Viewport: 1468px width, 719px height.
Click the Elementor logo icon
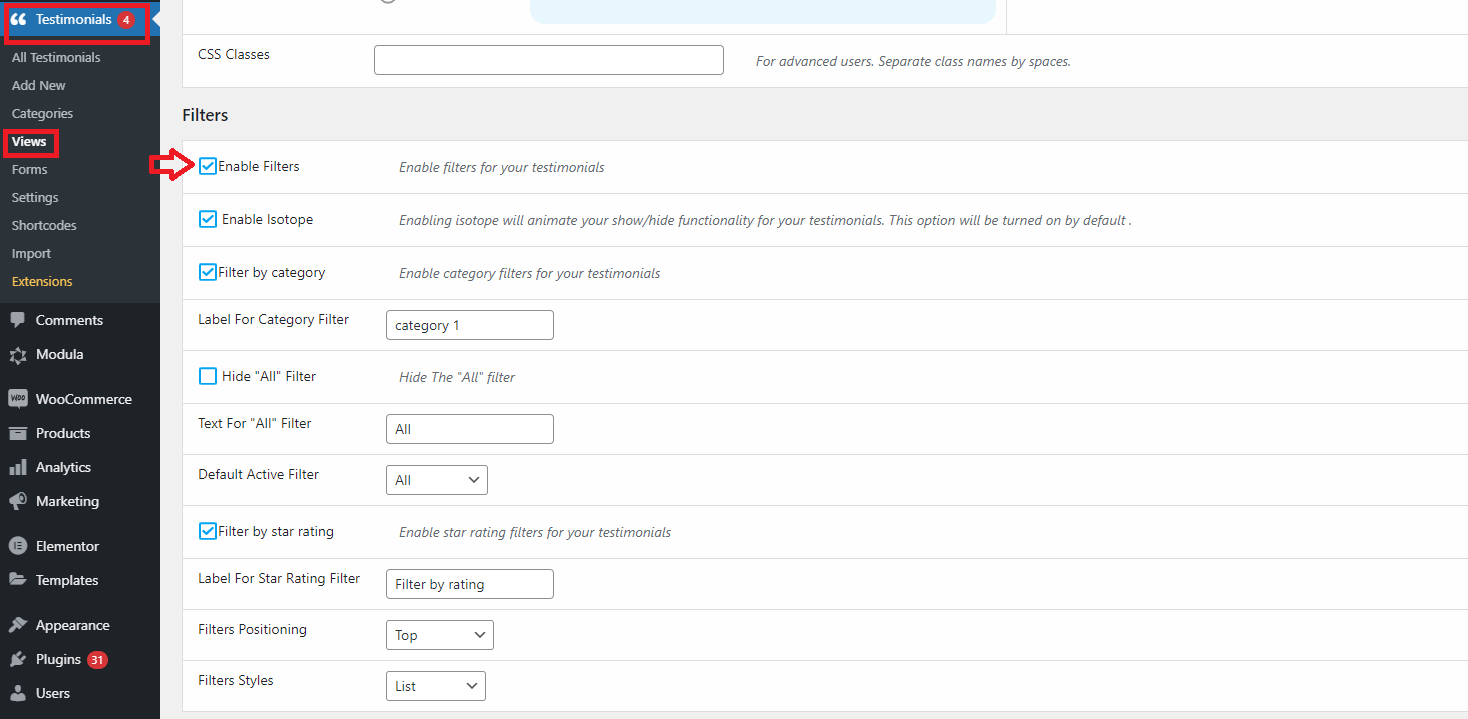tap(18, 546)
